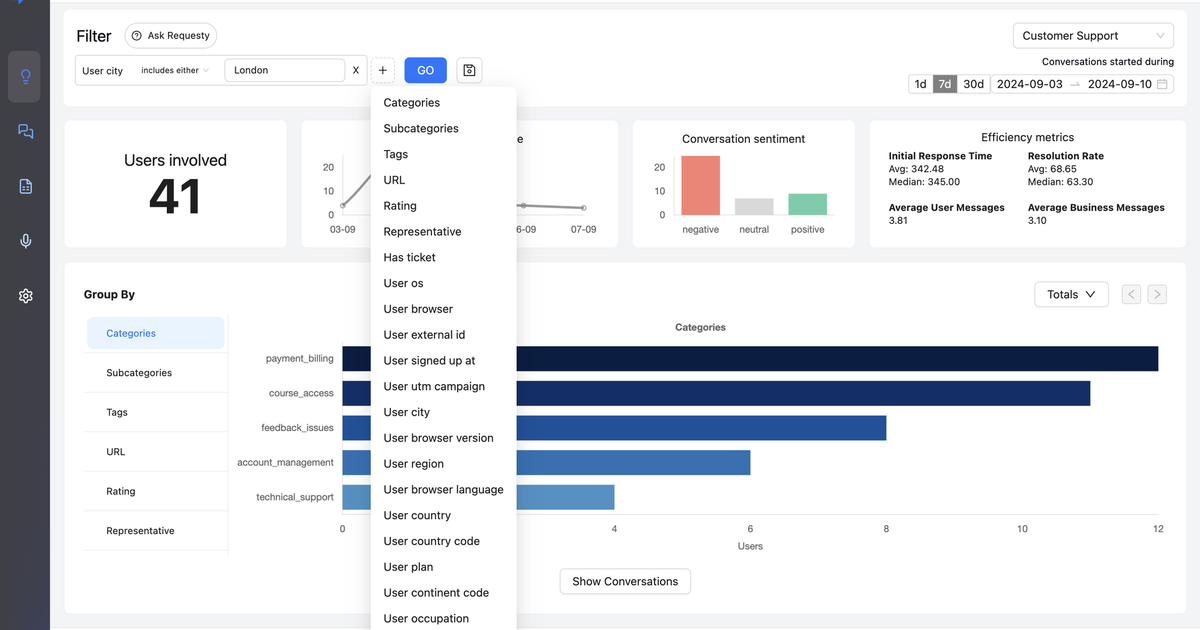Viewport: 1200px width, 630px height.
Task: Go to previous chart page arrow
Action: click(x=1131, y=294)
